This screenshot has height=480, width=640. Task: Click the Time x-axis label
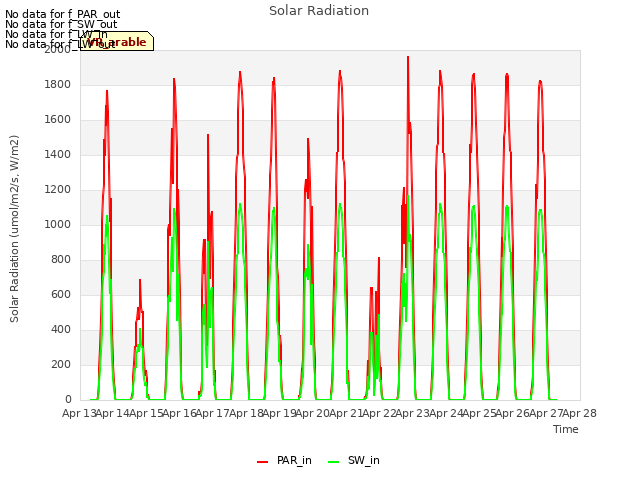565,429
